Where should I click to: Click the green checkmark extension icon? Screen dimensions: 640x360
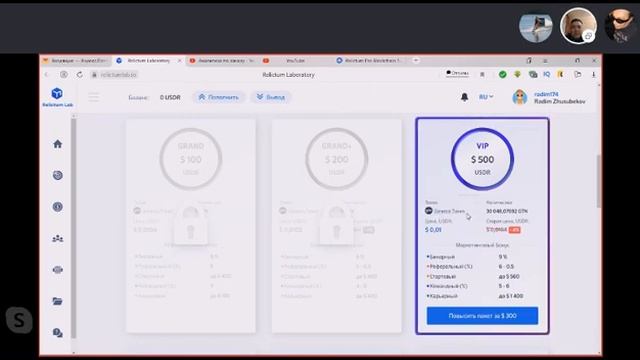(502, 74)
